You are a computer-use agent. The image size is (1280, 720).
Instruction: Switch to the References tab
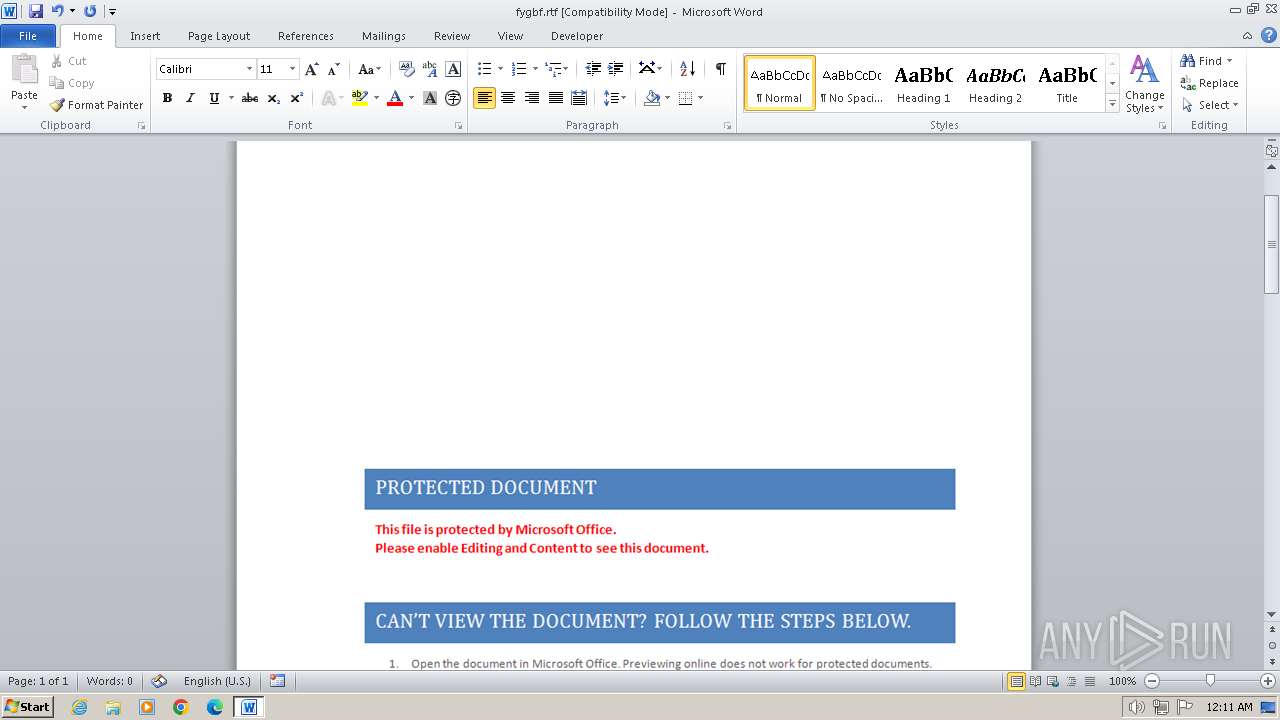coord(306,36)
